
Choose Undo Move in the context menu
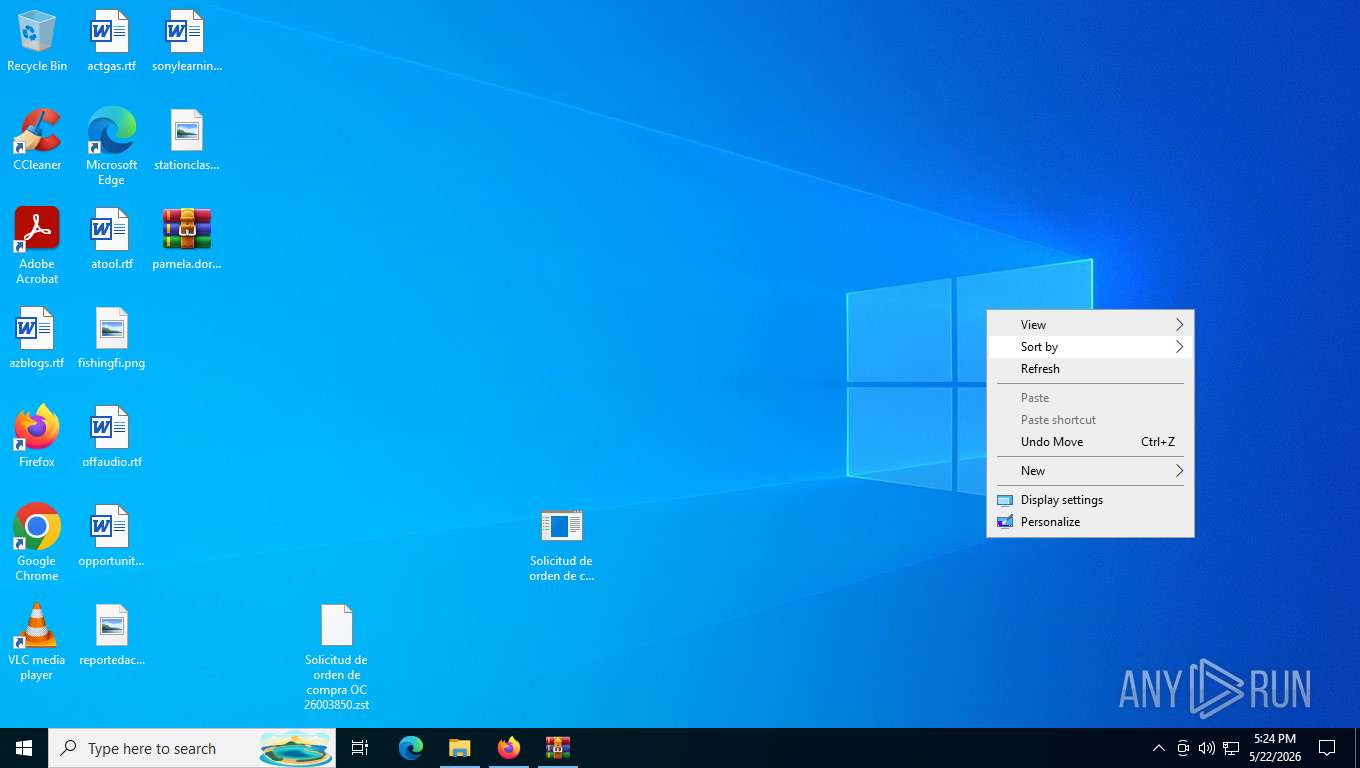(x=1090, y=441)
